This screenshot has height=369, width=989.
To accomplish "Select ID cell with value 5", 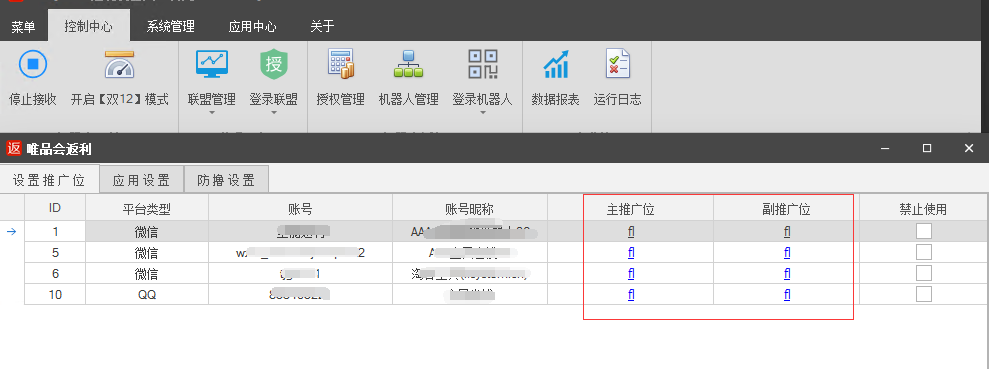I will [55, 253].
